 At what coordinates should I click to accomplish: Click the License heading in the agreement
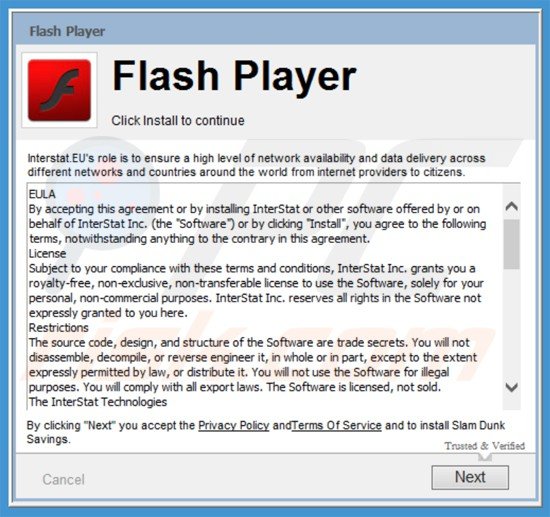click(x=47, y=254)
